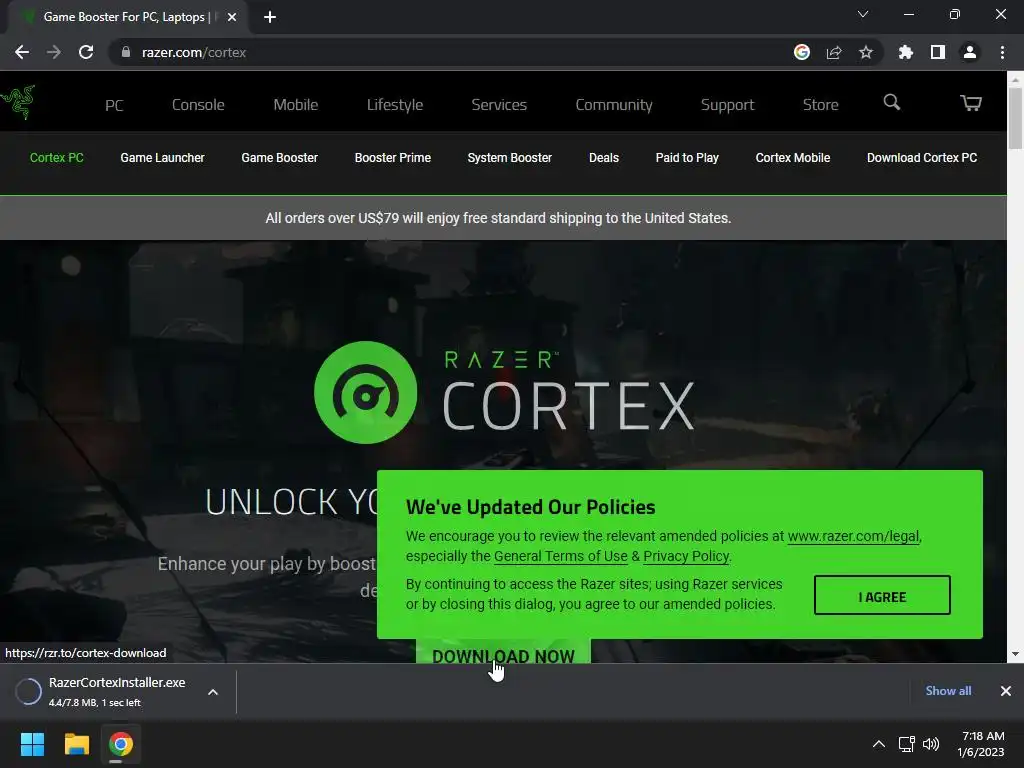Open the Console menu

198,105
